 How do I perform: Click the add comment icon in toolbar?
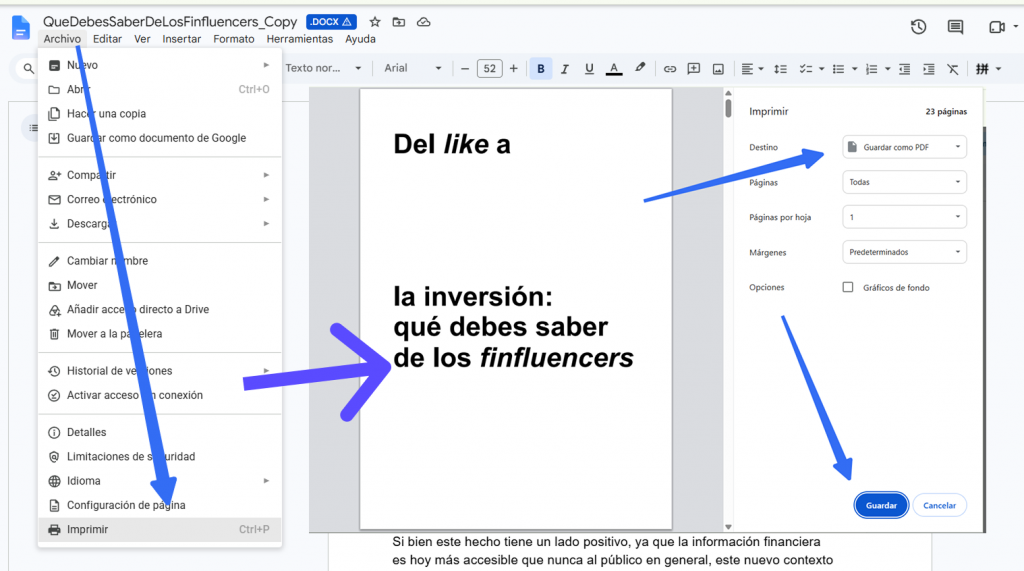point(694,69)
